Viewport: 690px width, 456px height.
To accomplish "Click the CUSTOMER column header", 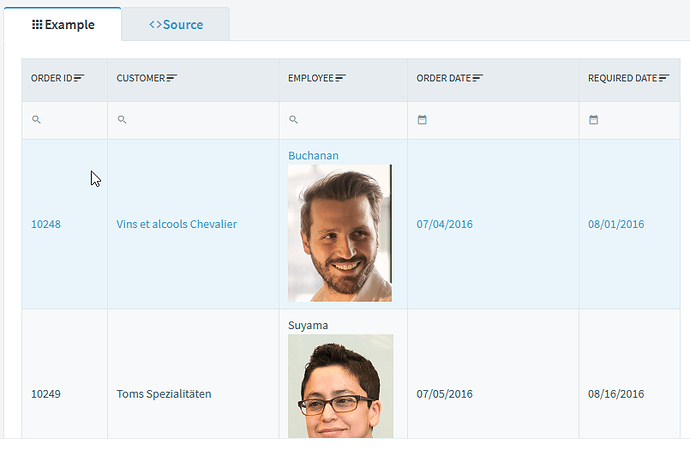I will pos(193,80).
